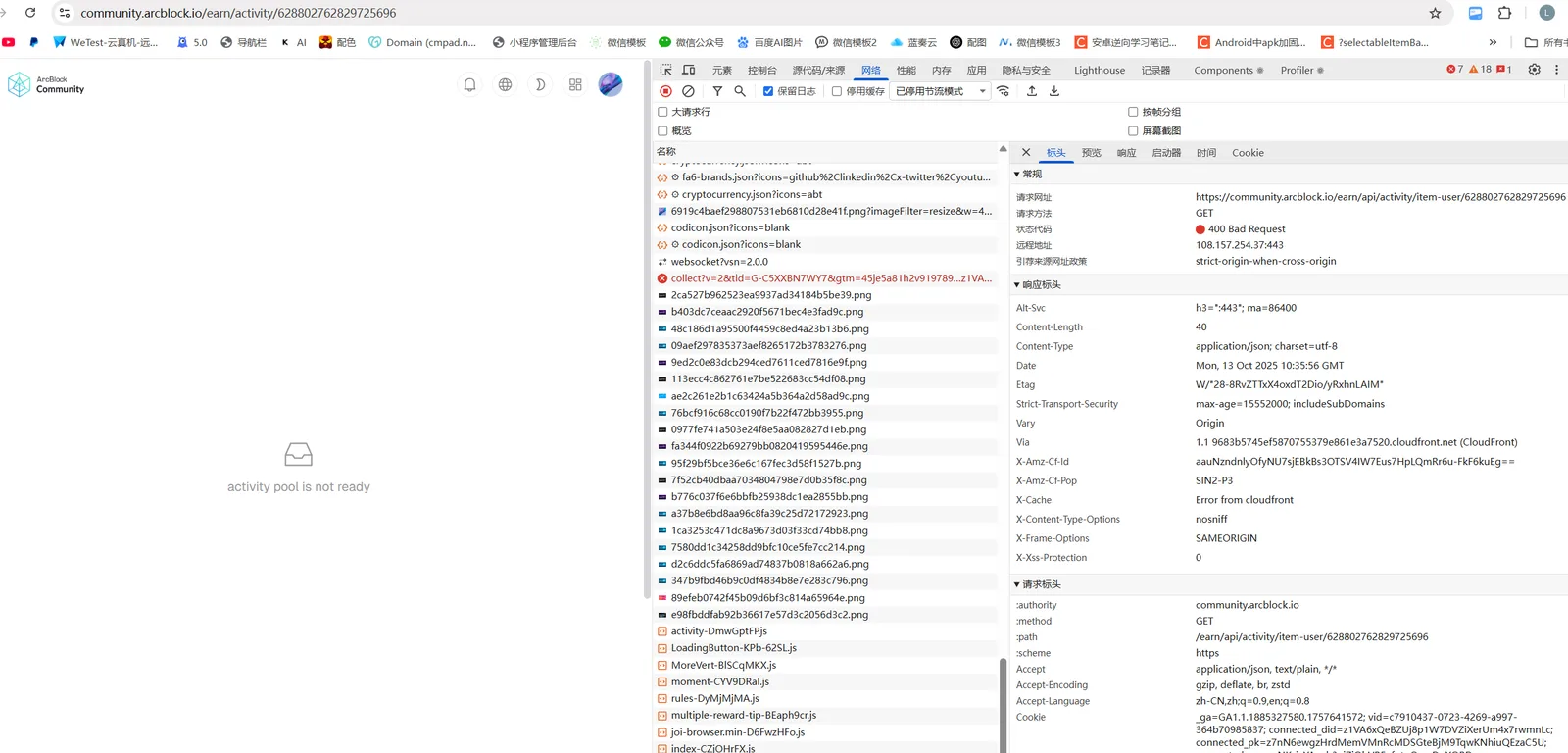Image resolution: width=1568 pixels, height=753 pixels.
Task: Open the Domain (cmpad.n... bookmark
Action: tap(422, 42)
